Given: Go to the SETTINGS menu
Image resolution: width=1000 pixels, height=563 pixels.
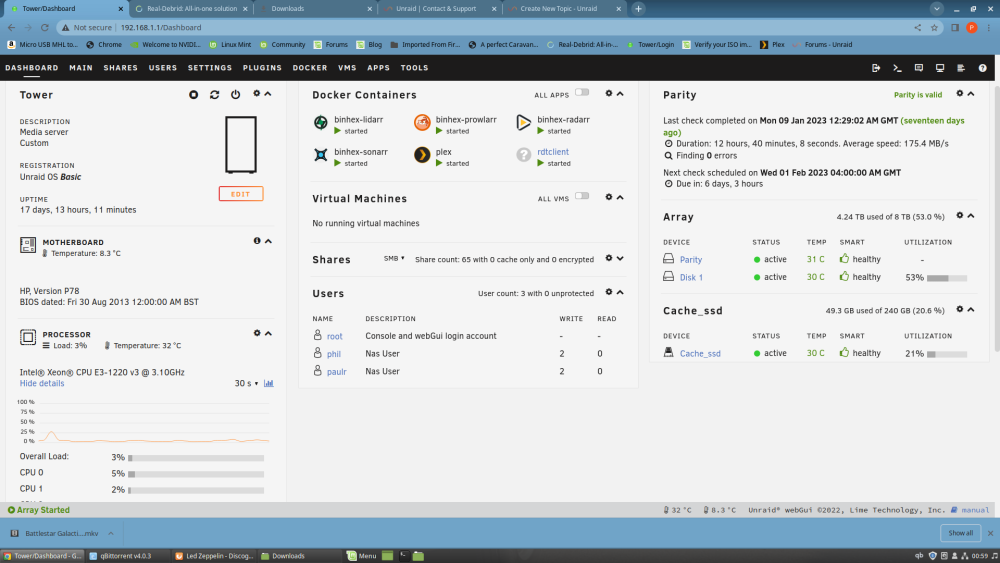Looking at the screenshot, I should (x=210, y=68).
